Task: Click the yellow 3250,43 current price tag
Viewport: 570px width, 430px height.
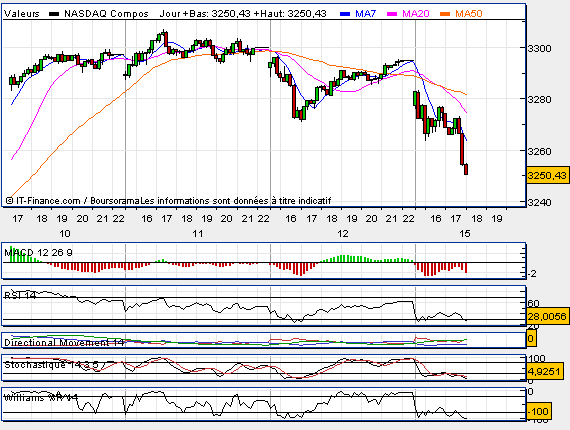Action: pos(547,176)
